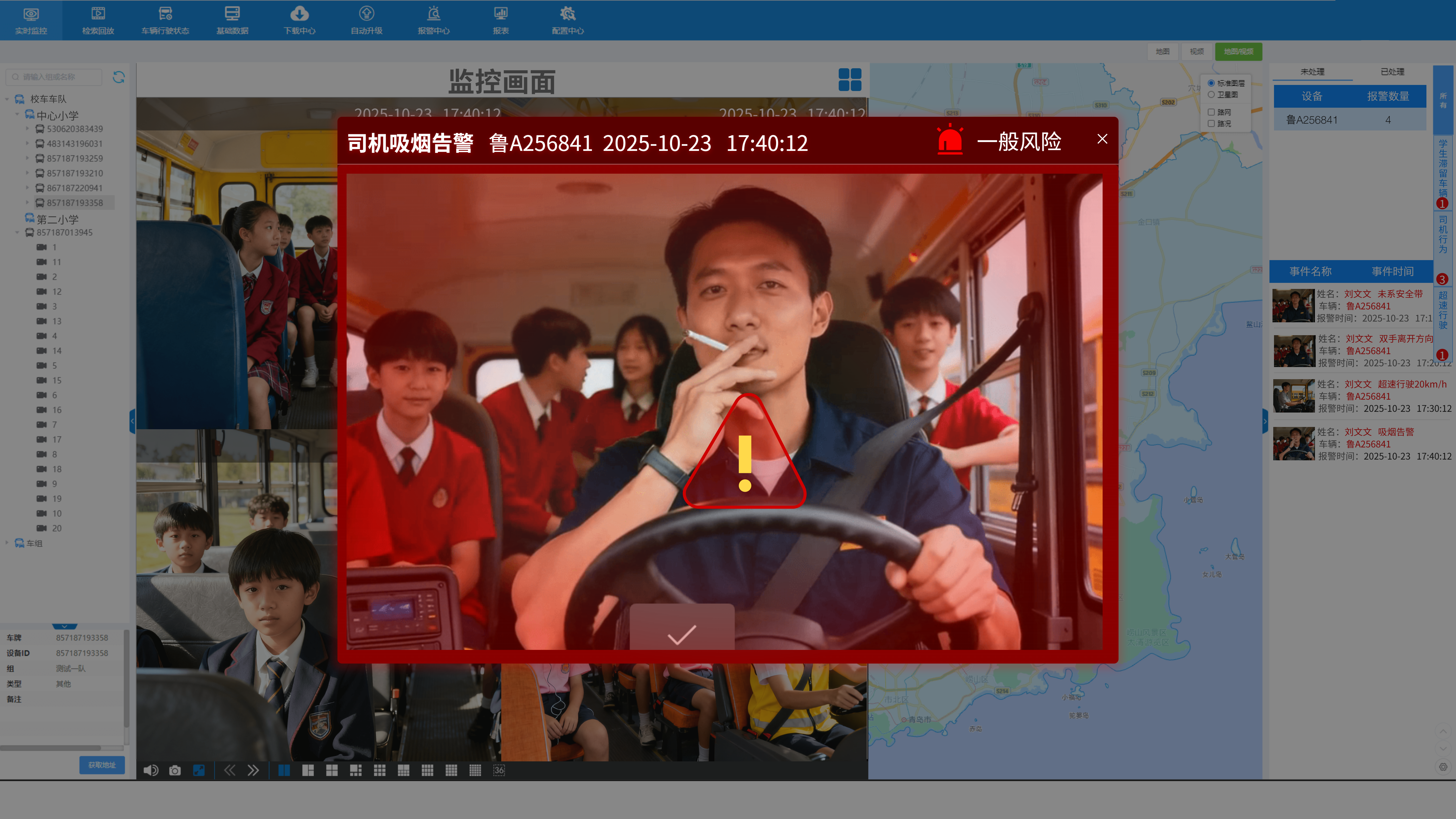Go to next video page
Viewport: 1456px width, 819px height.
click(253, 770)
